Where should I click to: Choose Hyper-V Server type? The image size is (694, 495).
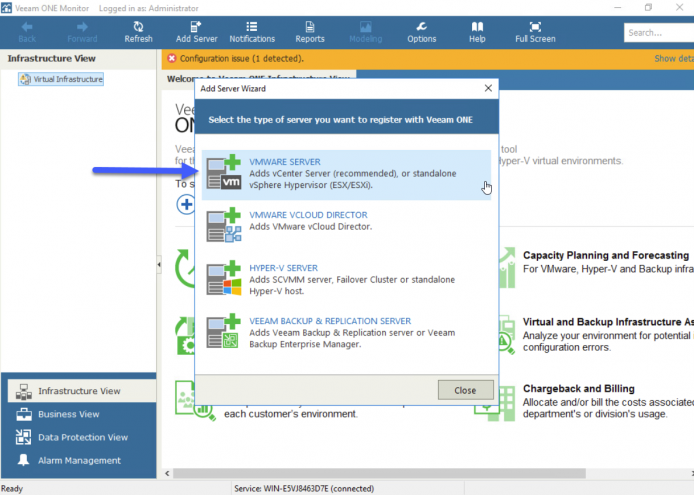click(347, 279)
